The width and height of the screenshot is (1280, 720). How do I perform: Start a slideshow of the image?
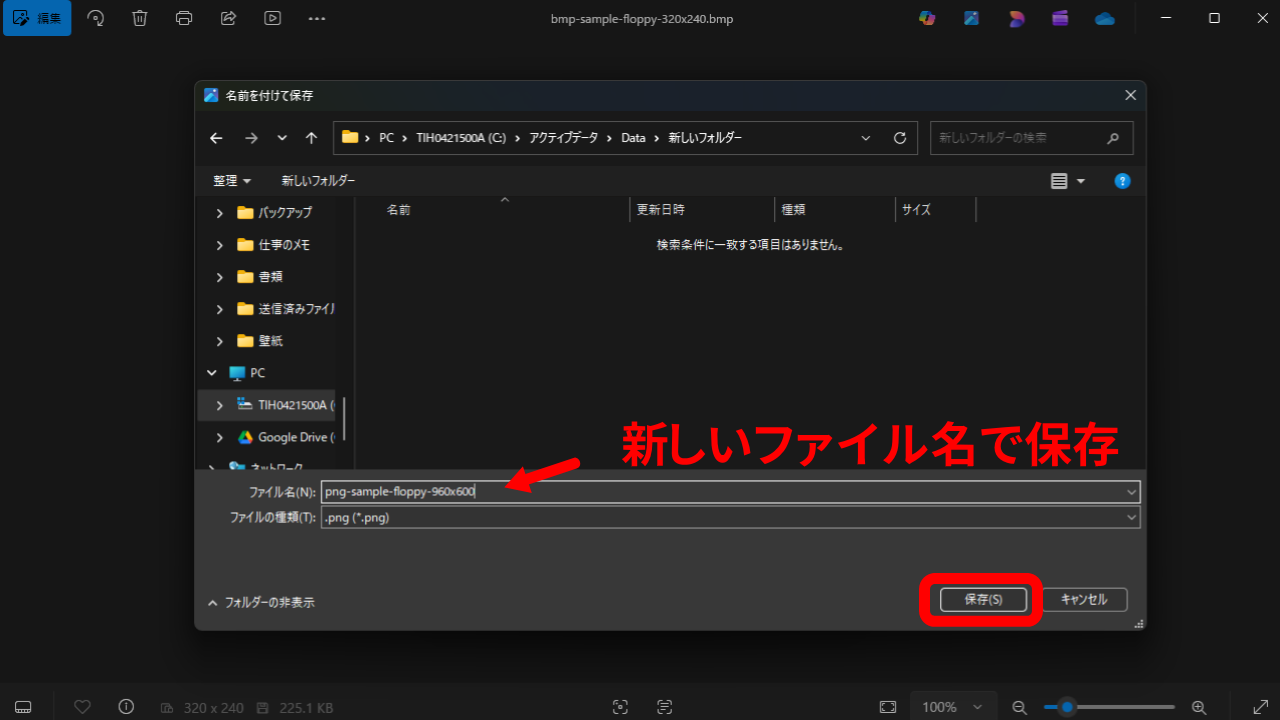272,17
